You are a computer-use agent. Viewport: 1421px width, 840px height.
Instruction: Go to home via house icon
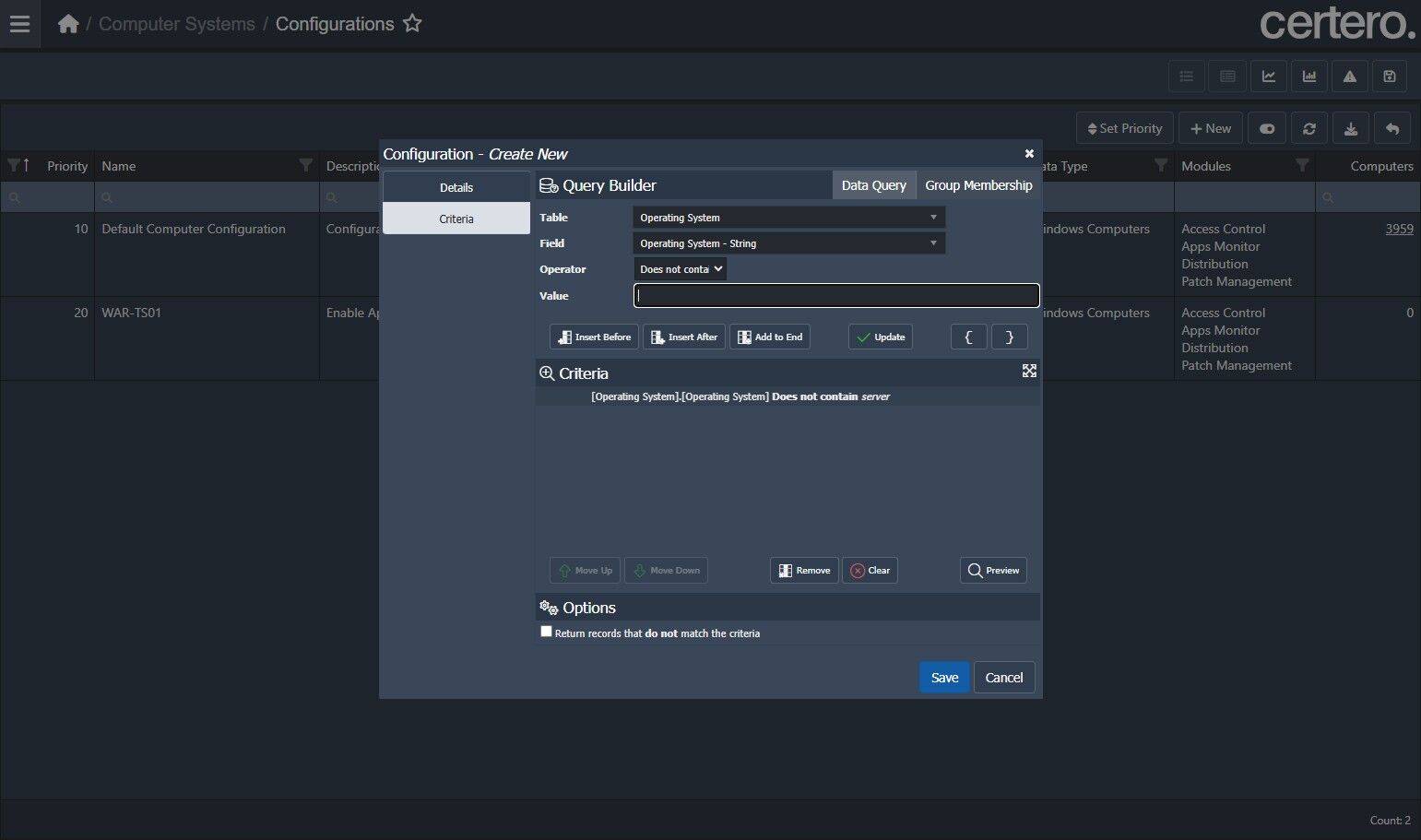(68, 24)
